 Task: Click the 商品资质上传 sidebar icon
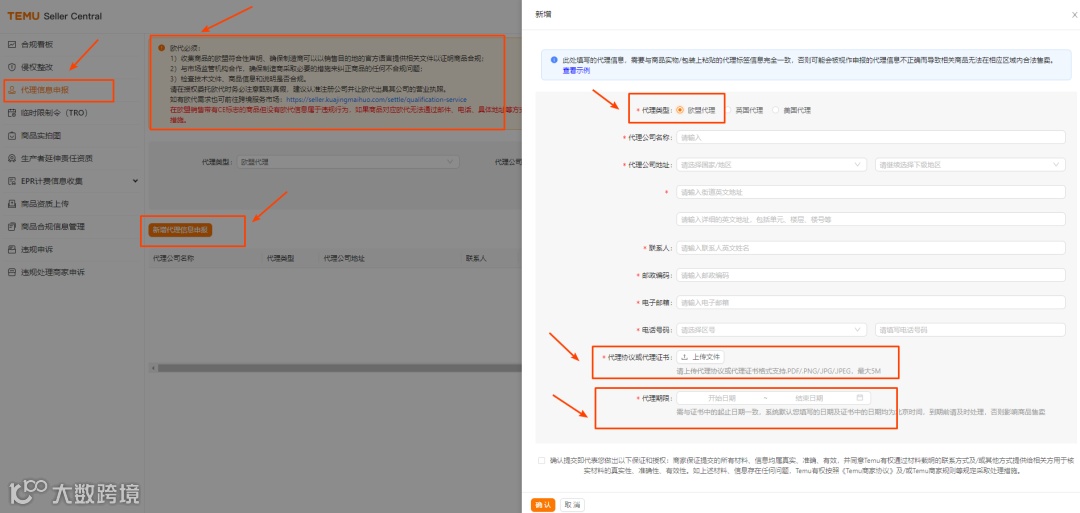[x=12, y=204]
